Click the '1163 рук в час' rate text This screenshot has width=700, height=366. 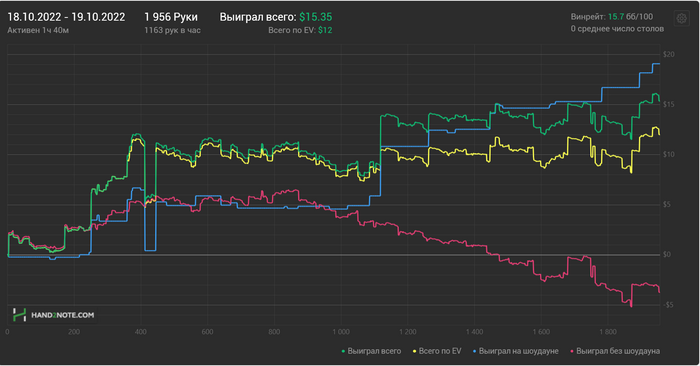coord(172,30)
